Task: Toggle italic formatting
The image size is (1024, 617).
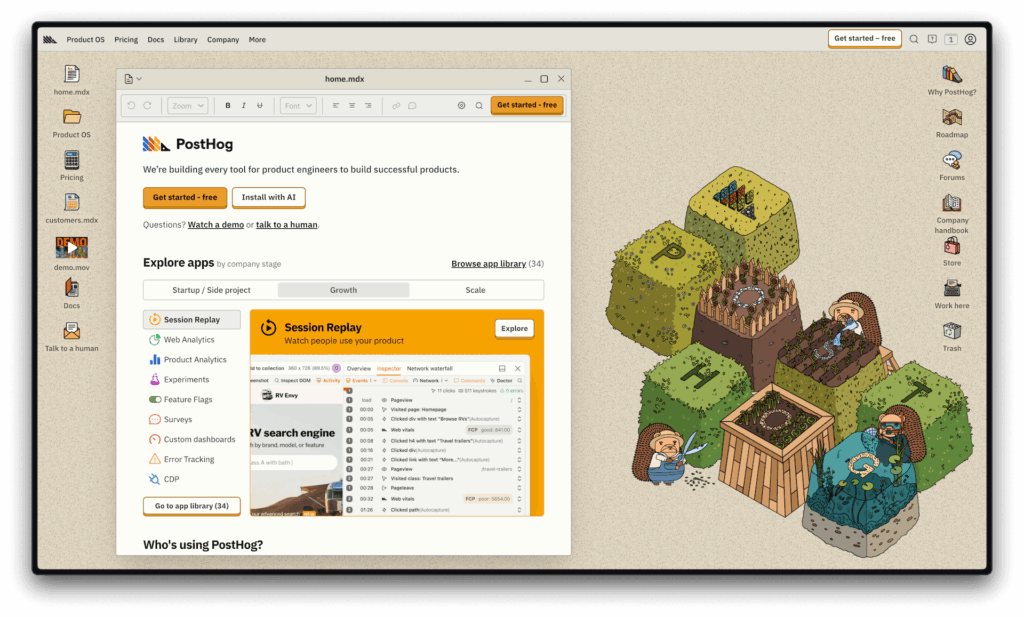Action: click(x=244, y=106)
